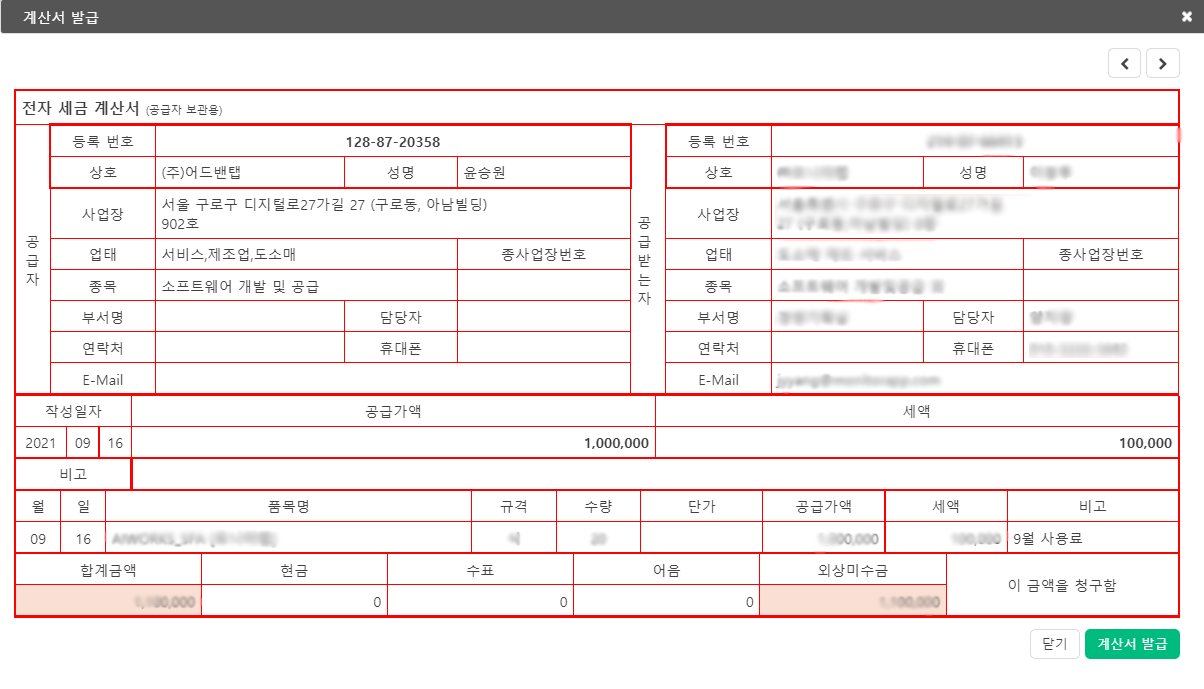Close the 계산서 발급 dialog with X icon

(1186, 17)
